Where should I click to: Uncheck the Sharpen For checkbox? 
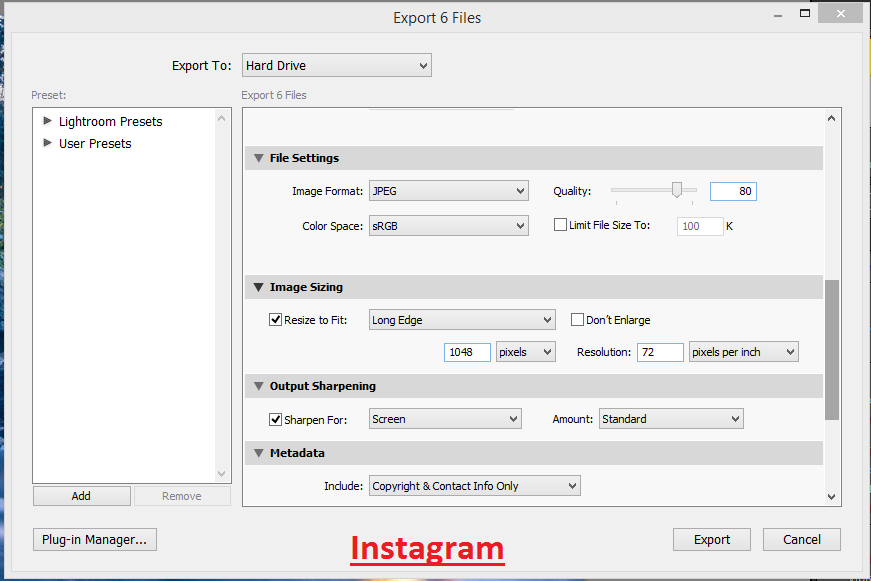tap(276, 419)
